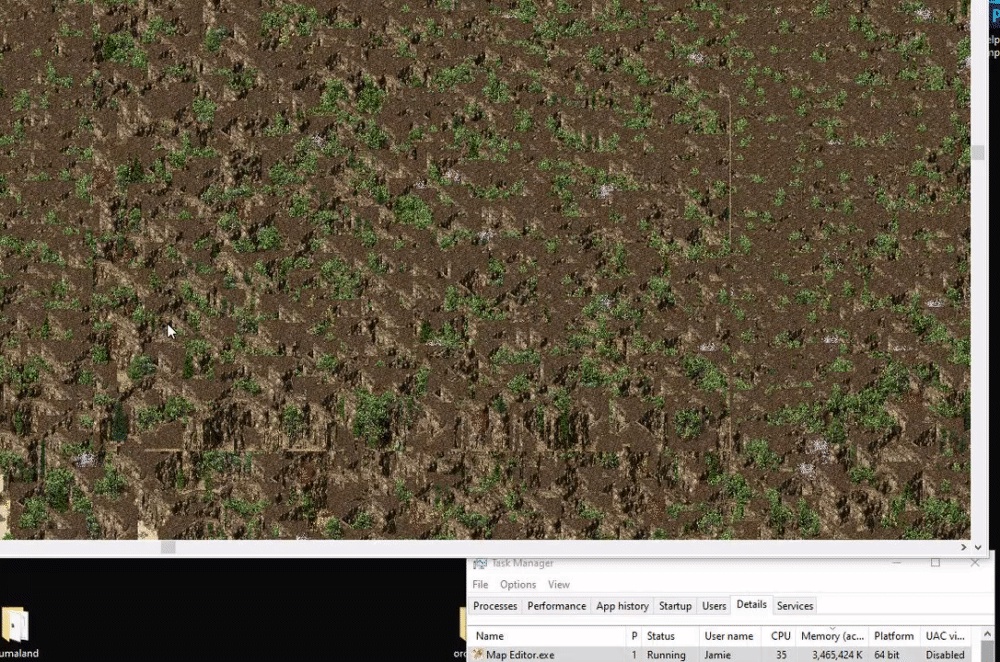The image size is (1000, 662).
Task: Sort by the Memory column header
Action: pos(832,636)
